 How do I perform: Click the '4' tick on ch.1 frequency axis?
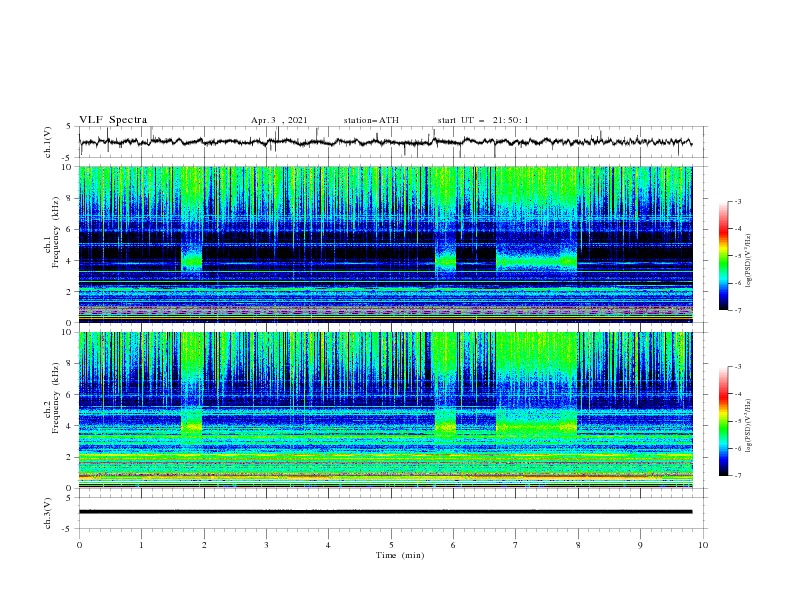[x=70, y=261]
